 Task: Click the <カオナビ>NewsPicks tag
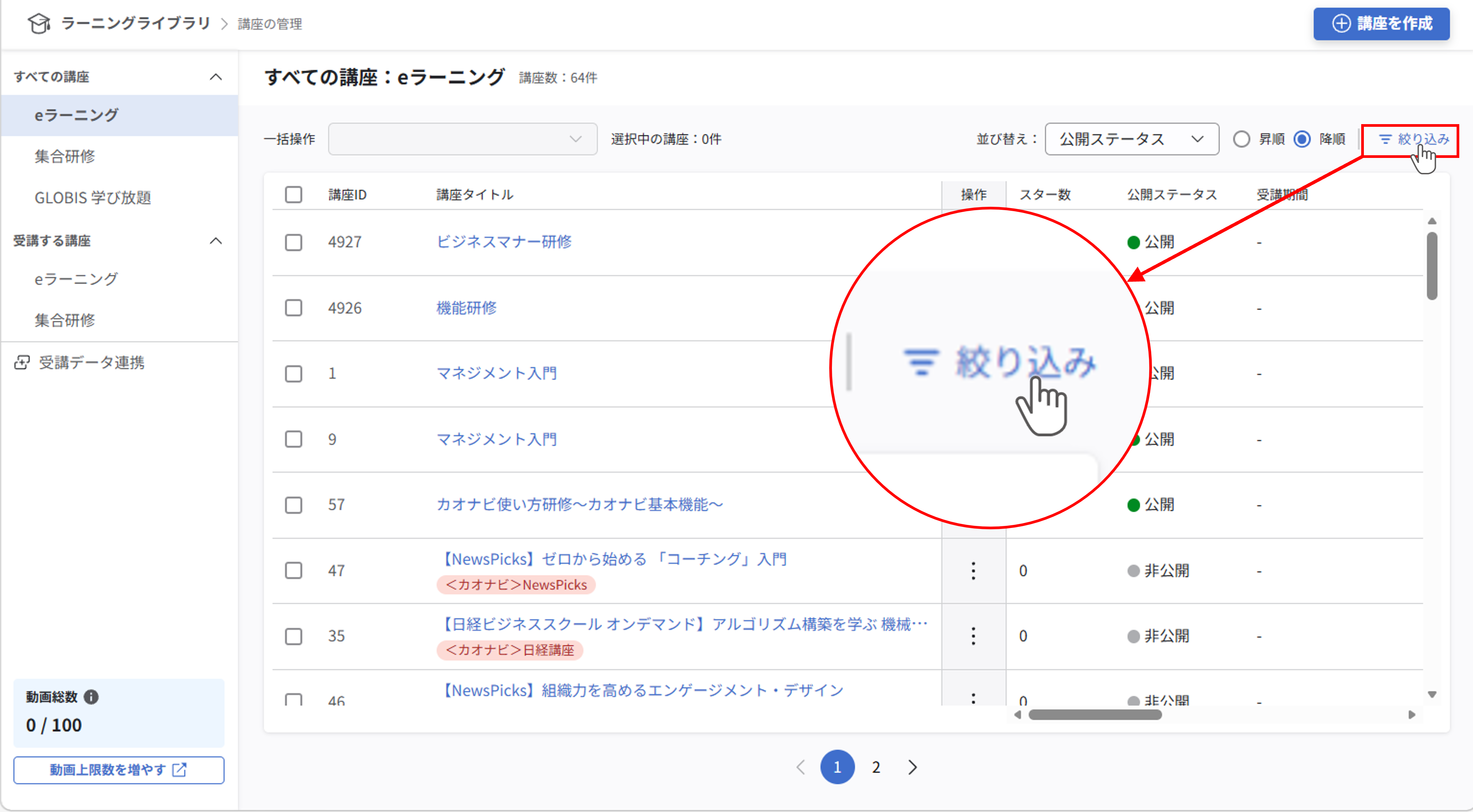[516, 584]
